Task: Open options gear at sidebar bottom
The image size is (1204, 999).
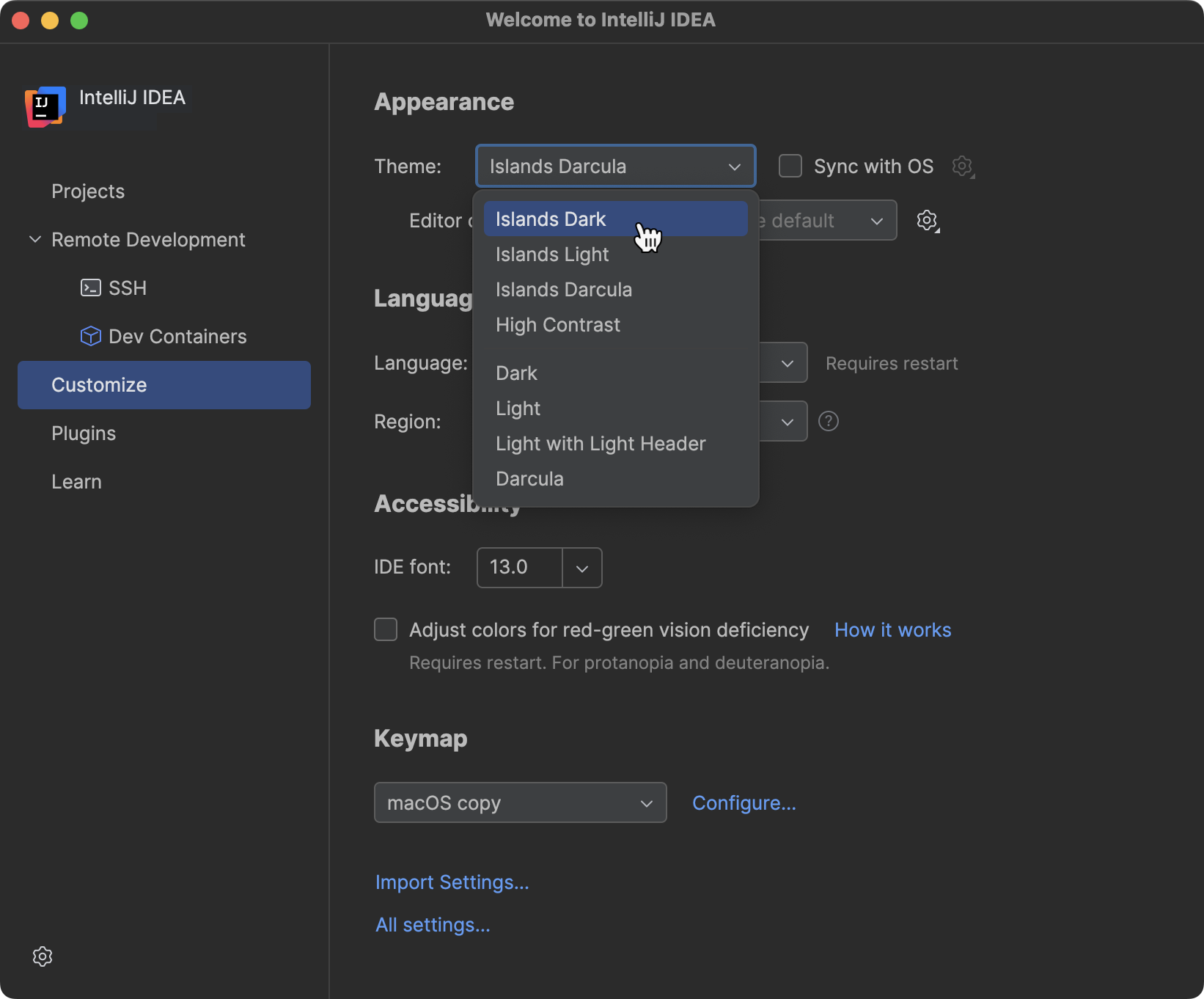Action: 43,956
